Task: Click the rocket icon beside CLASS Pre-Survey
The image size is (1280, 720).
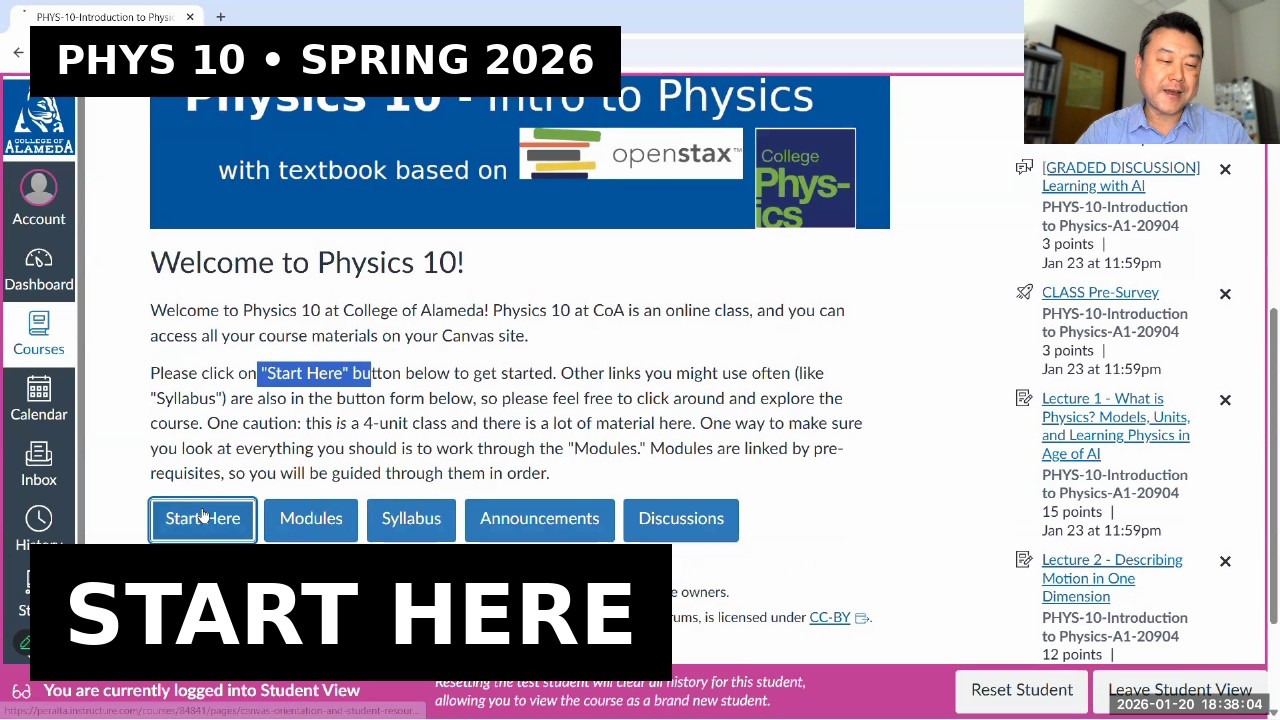Action: (x=1024, y=292)
